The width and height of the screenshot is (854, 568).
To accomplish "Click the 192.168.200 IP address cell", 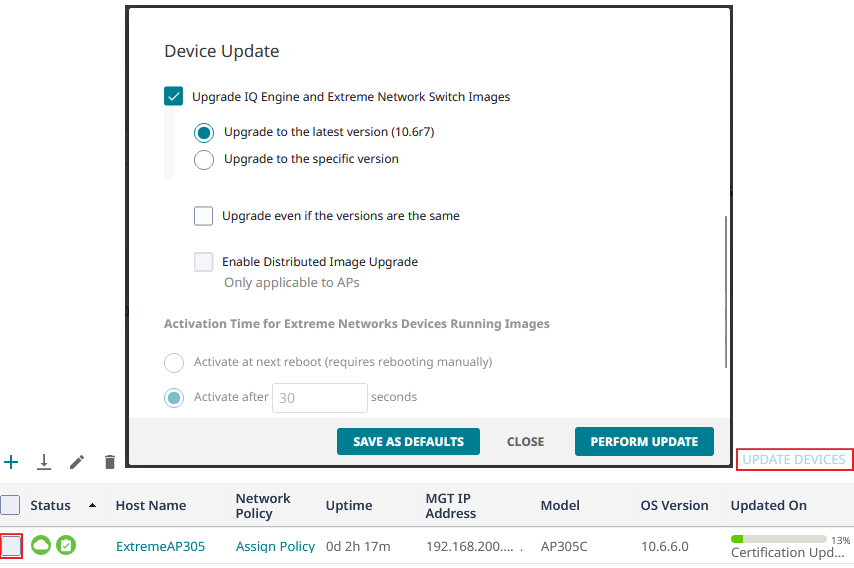I will pyautogui.click(x=469, y=546).
